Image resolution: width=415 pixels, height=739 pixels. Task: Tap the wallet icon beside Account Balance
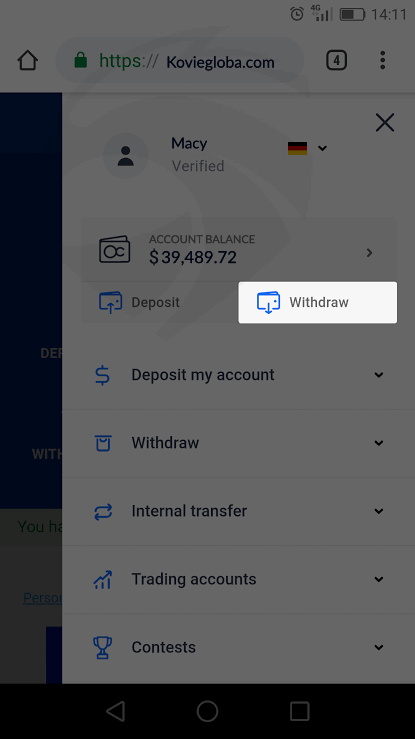(x=114, y=249)
